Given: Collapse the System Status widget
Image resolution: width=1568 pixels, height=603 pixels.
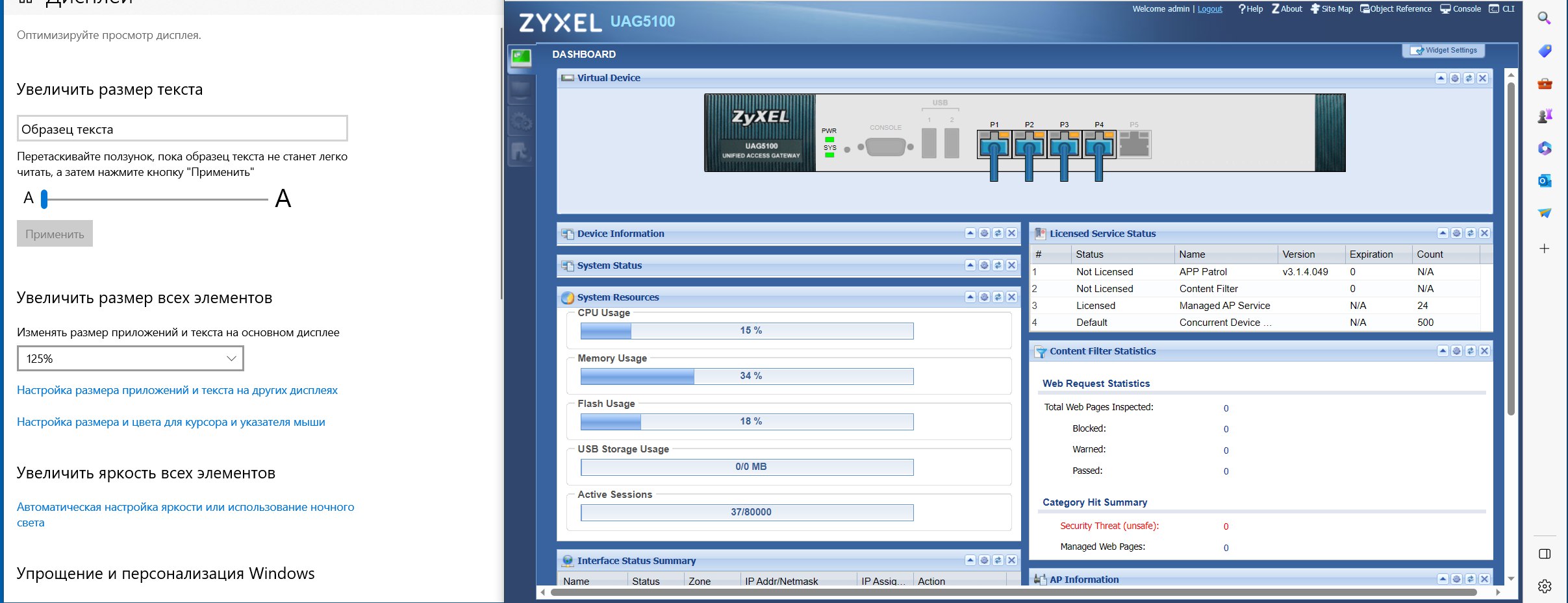Looking at the screenshot, I should click(x=970, y=265).
